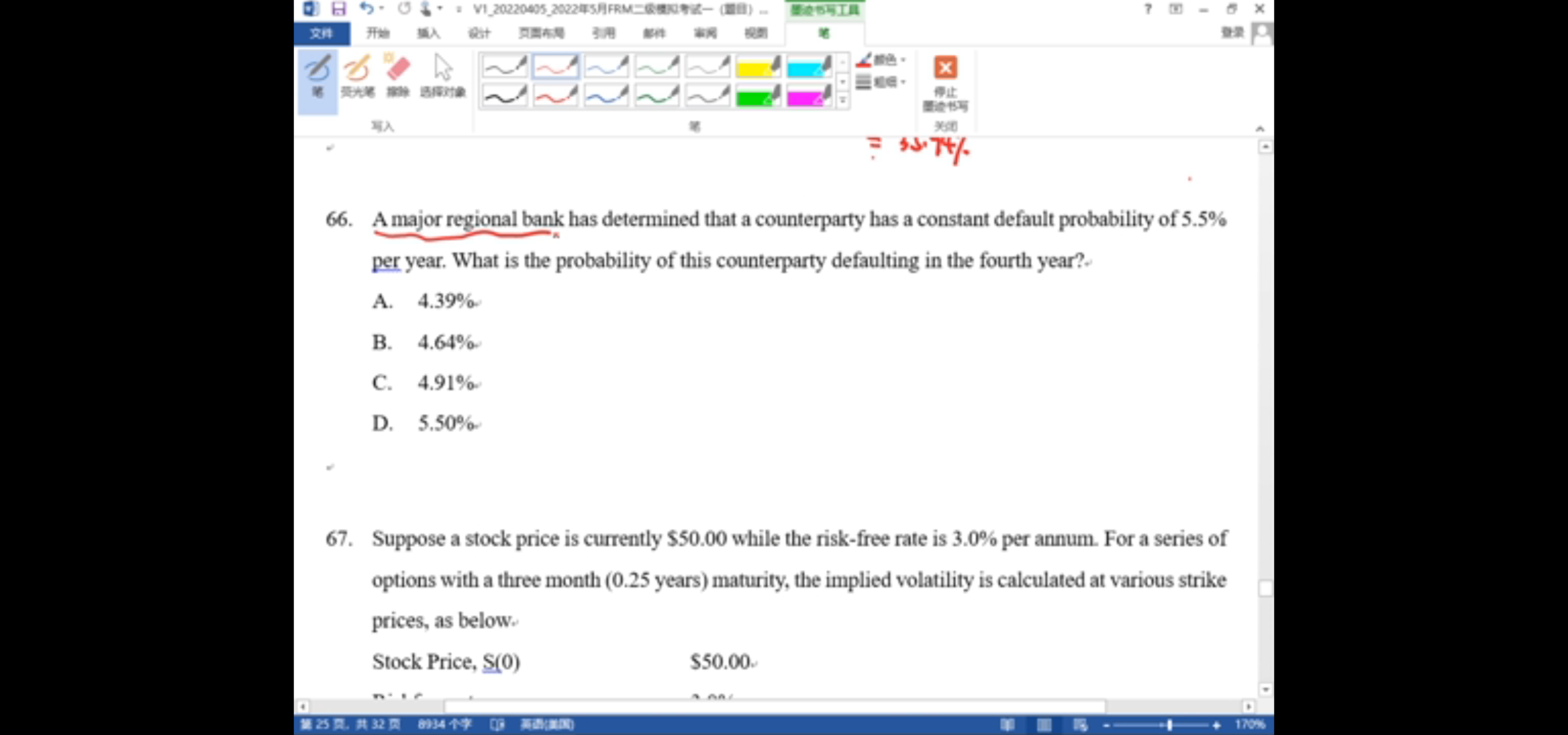Click the page number indicator 25 of 32
The image size is (1568, 735).
351,724
